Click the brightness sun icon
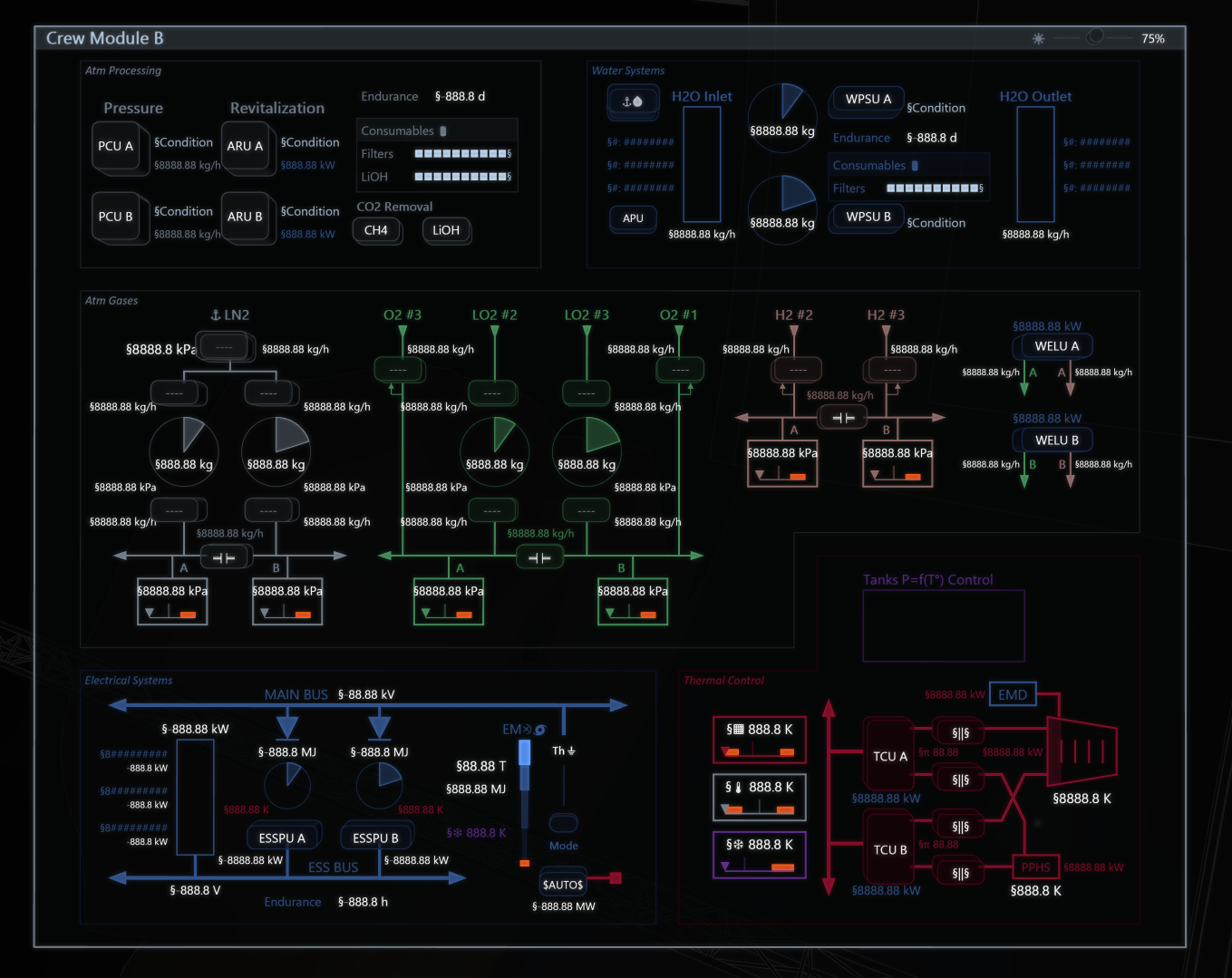 coord(1038,39)
